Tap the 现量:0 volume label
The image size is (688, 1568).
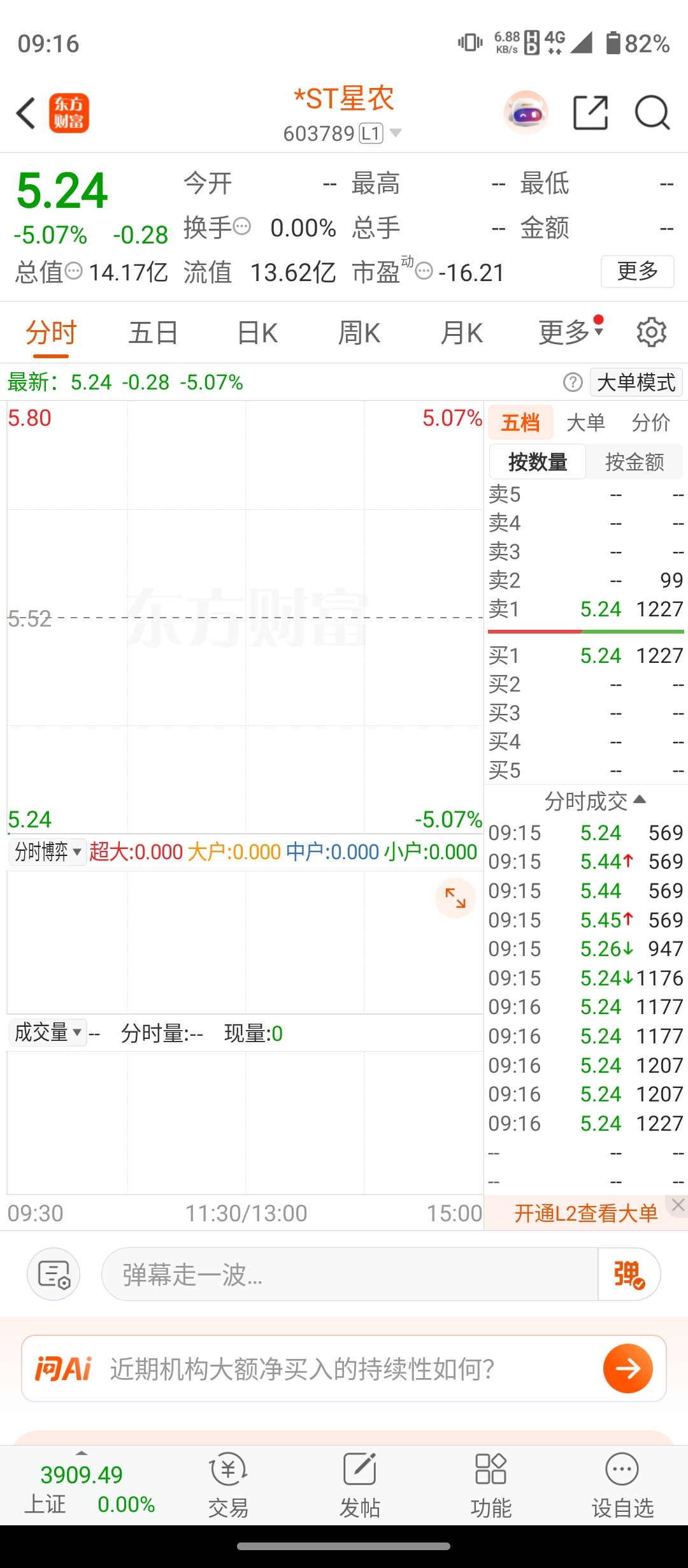(253, 1033)
